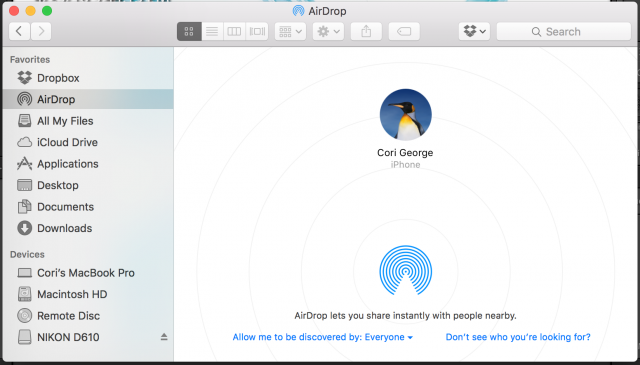The height and width of the screenshot is (365, 640).
Task: Click the Dropbox sidebar icon
Action: tap(24, 78)
